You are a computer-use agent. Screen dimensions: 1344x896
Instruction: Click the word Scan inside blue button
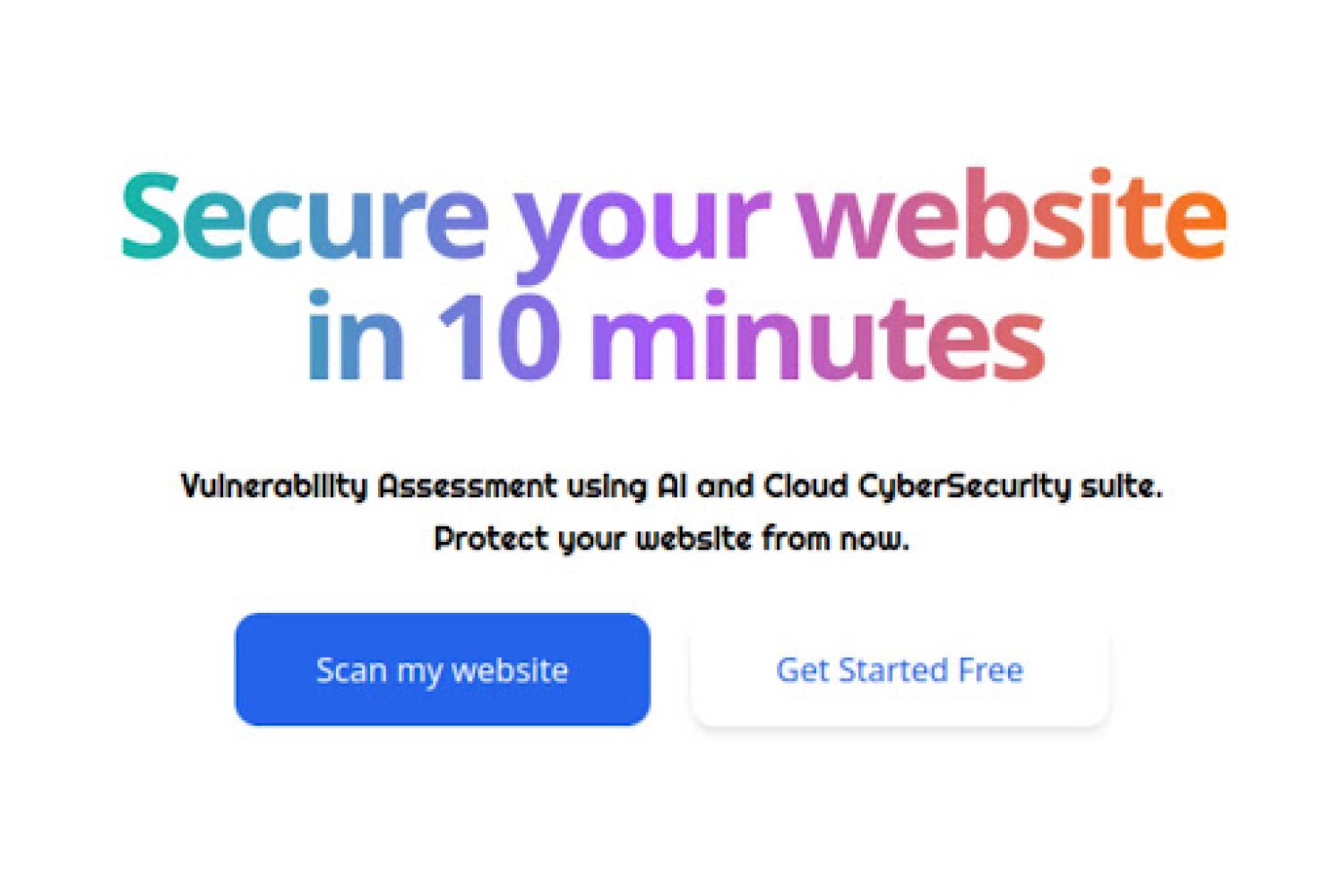click(351, 669)
